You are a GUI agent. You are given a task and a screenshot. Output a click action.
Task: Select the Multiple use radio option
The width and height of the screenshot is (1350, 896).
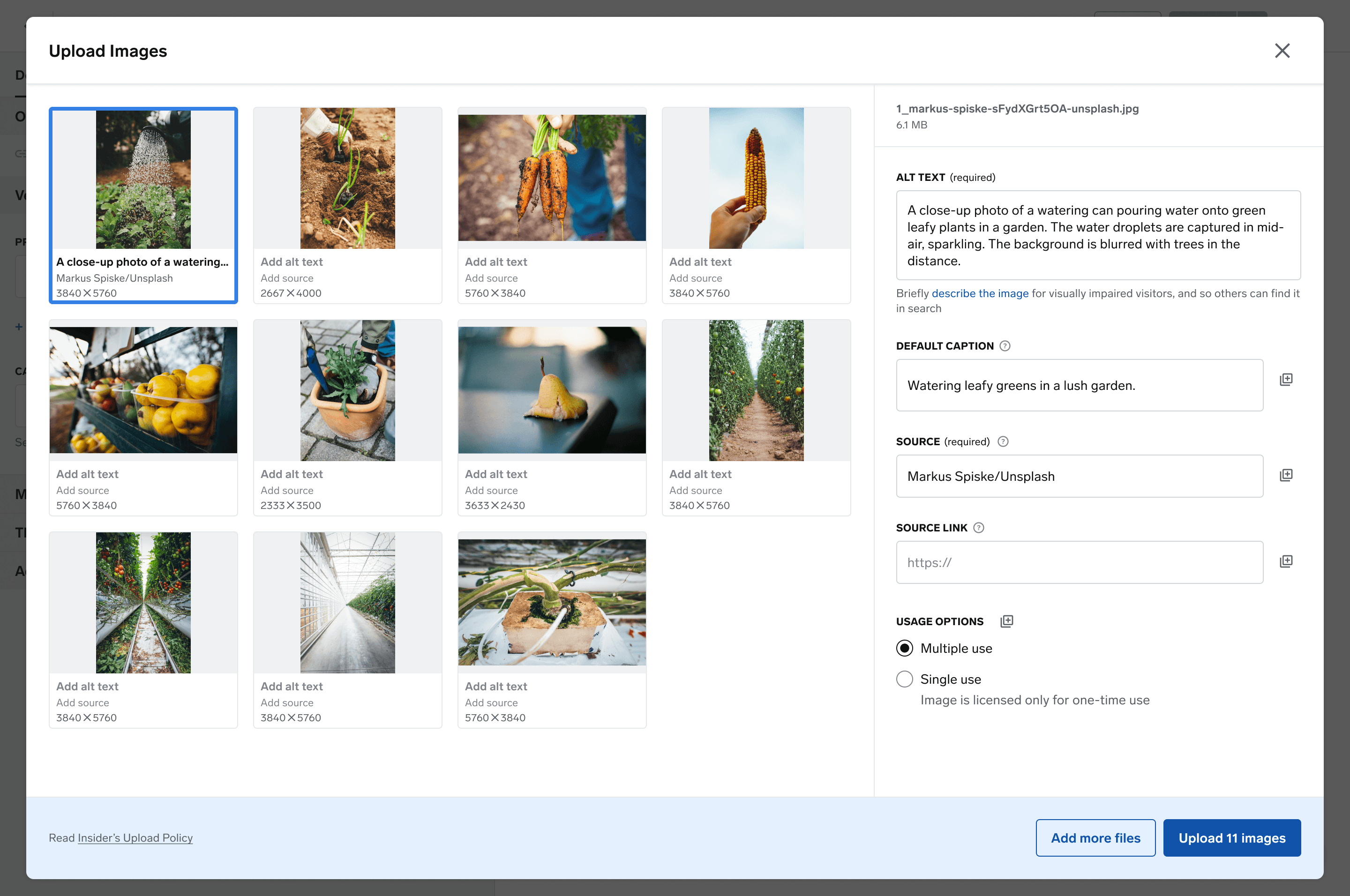click(905, 648)
